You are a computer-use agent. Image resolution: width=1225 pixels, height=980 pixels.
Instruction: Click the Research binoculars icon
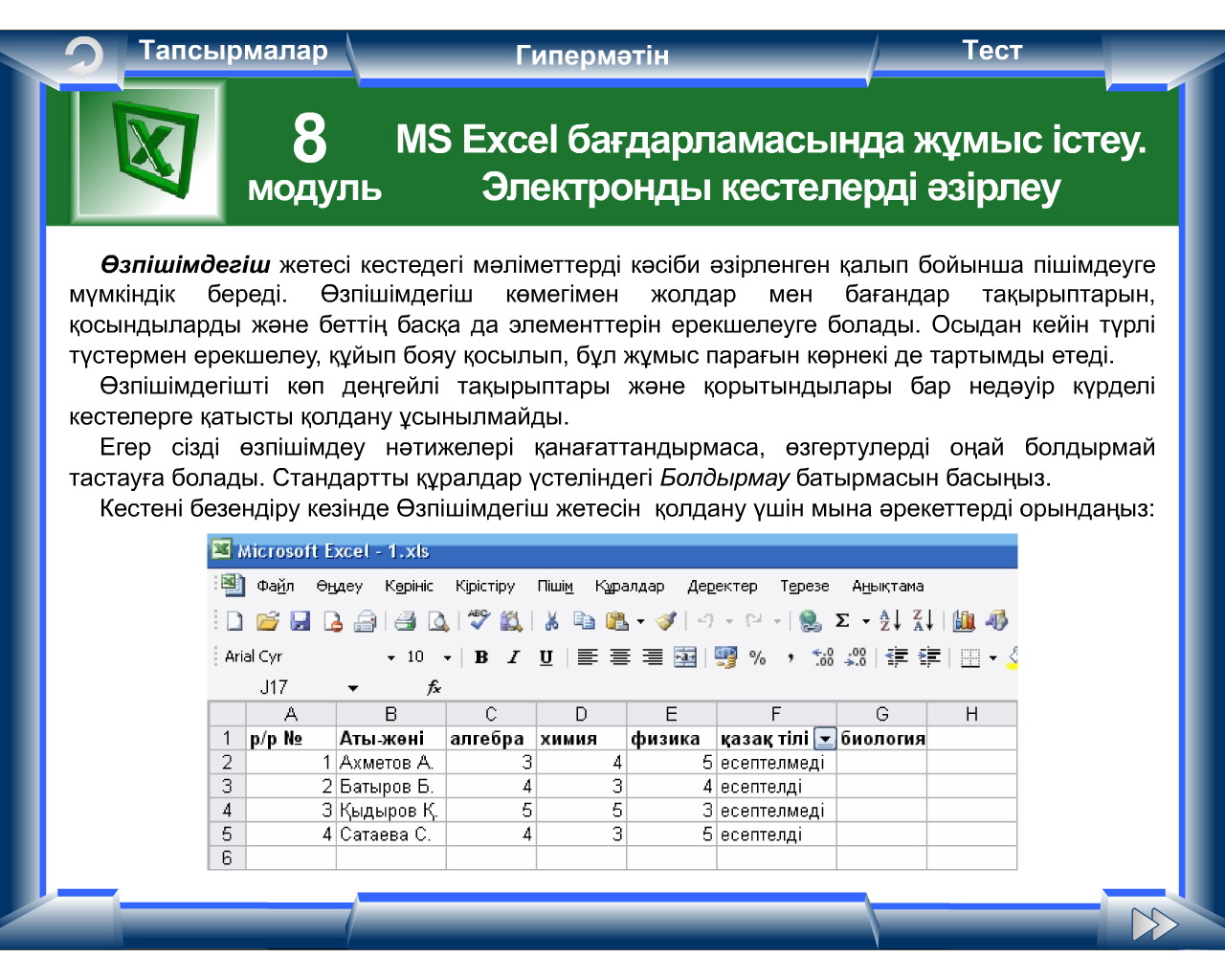tap(511, 621)
